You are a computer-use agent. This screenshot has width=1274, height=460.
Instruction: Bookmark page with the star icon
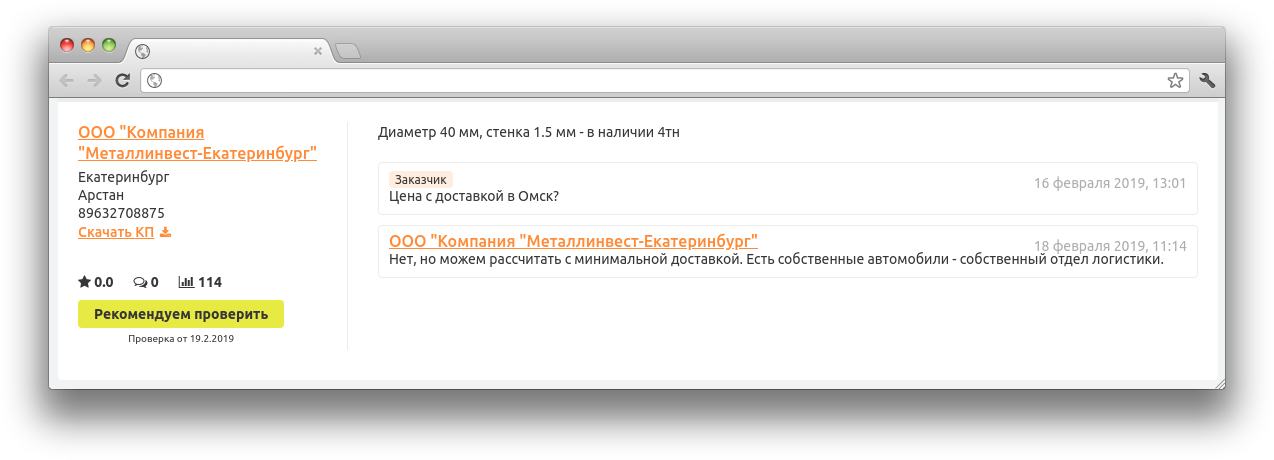(1175, 81)
